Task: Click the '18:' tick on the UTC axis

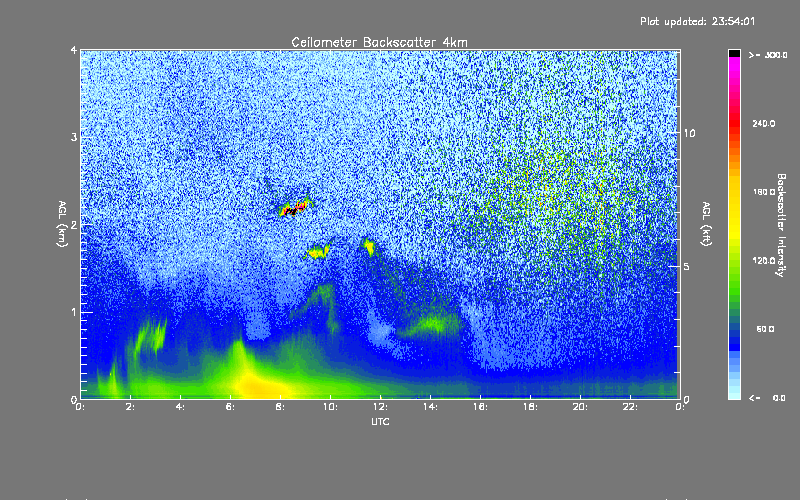Action: pyautogui.click(x=530, y=407)
